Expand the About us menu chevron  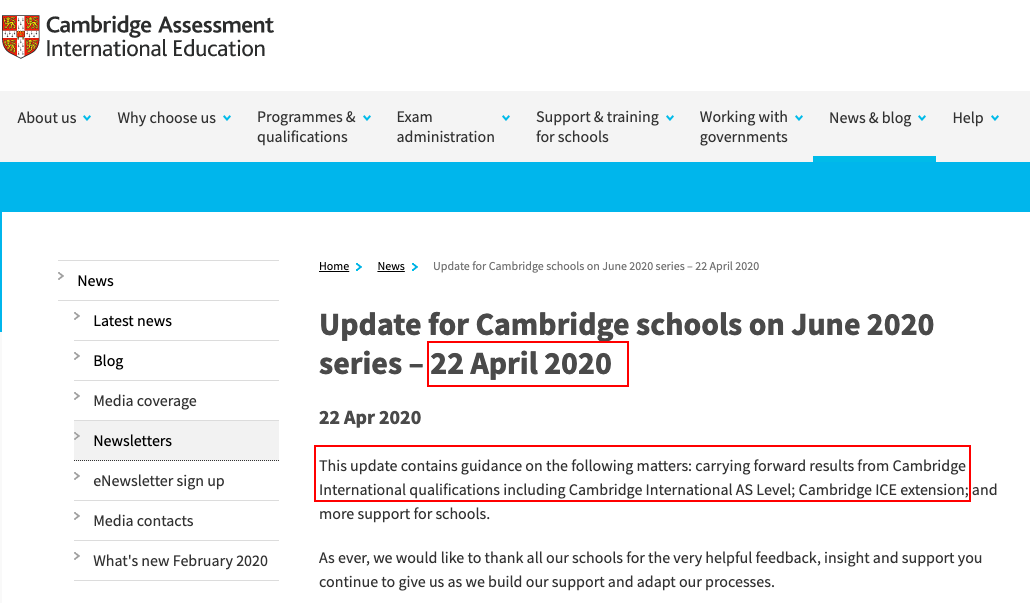(87, 118)
